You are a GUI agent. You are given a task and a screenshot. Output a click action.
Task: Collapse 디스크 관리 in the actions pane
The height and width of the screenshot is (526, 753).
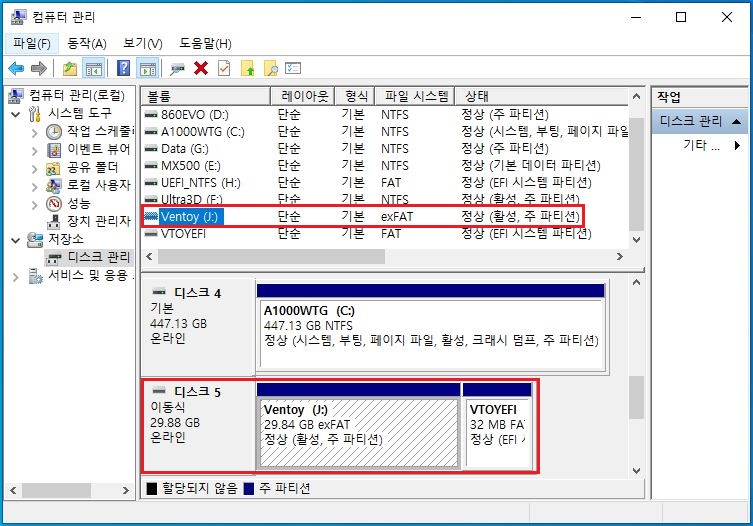[x=736, y=121]
